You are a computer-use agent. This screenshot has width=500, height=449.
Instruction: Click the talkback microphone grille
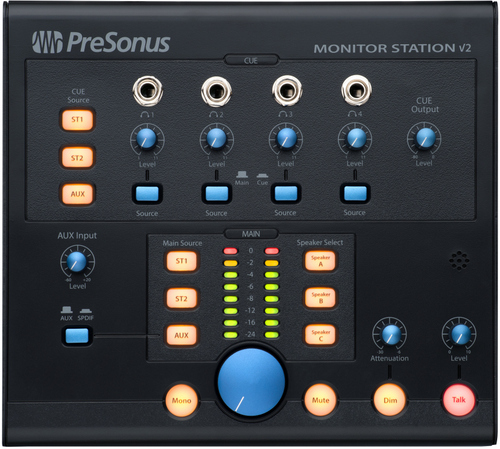[x=459, y=260]
